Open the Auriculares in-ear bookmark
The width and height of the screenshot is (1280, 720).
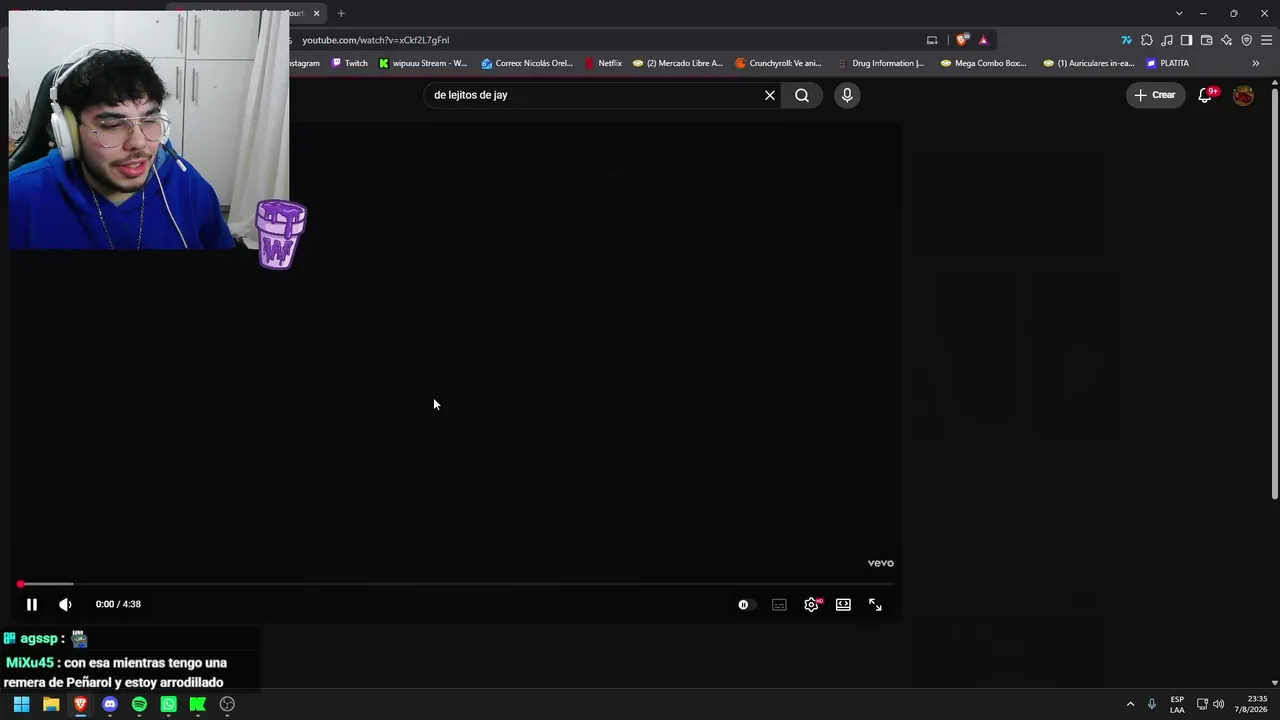pyautogui.click(x=1089, y=63)
